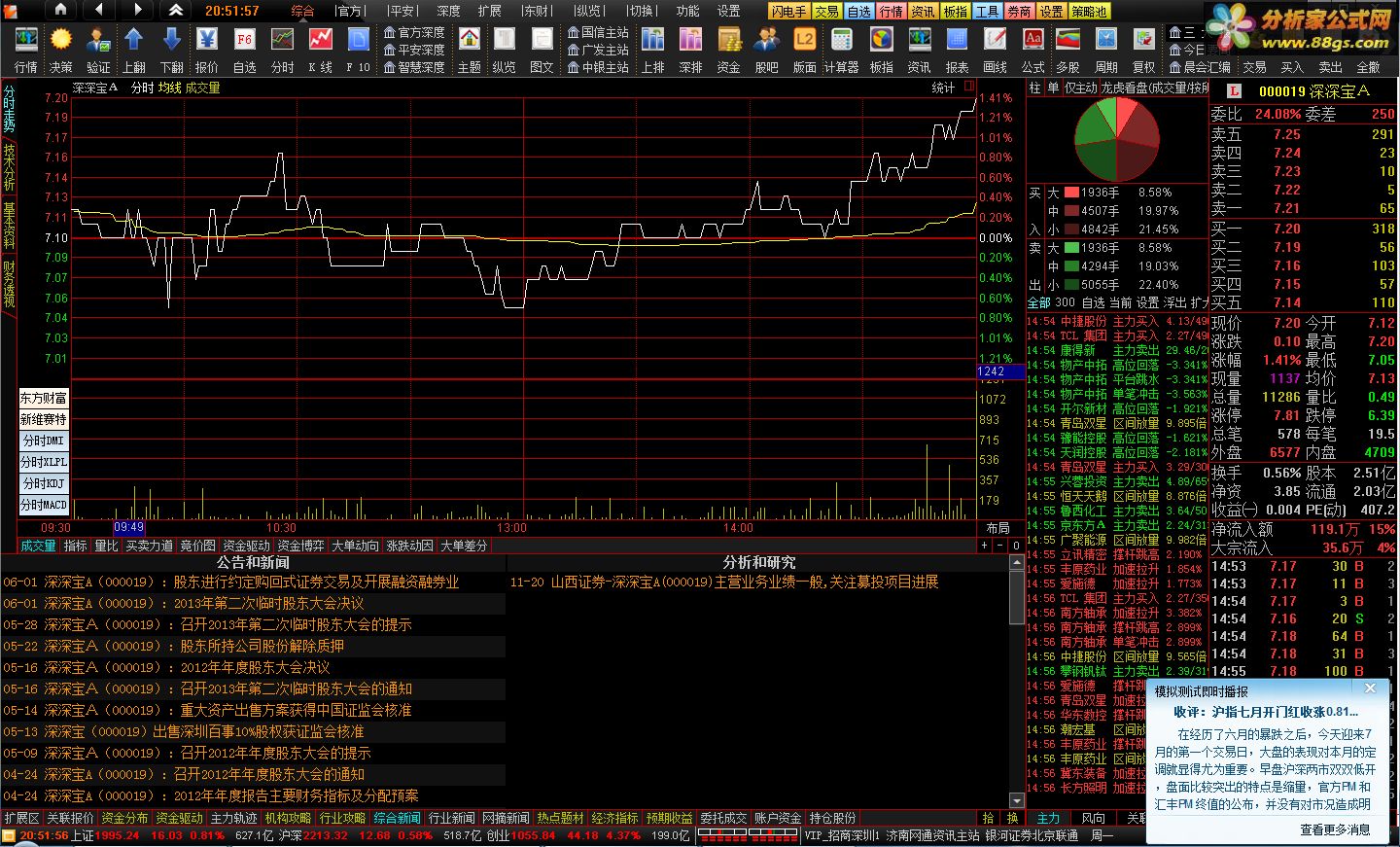Toggle the 新维赛特 indicator button
1400x847 pixels.
pyautogui.click(x=44, y=419)
